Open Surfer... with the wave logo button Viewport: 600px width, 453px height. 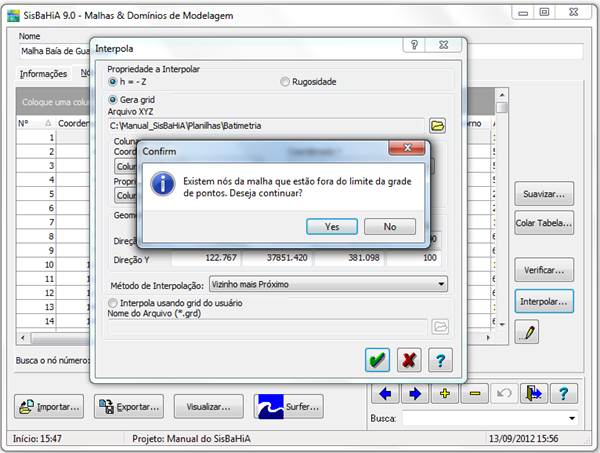289,407
